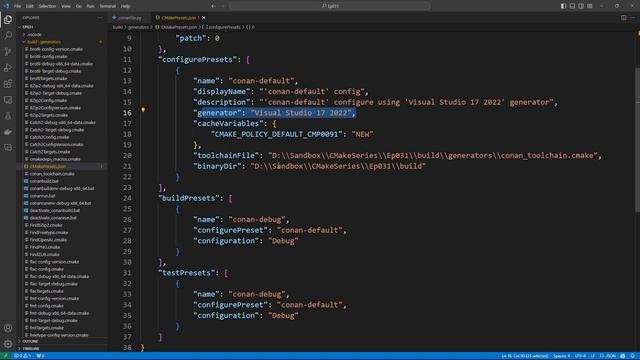Click the split editor right icon

623,18
